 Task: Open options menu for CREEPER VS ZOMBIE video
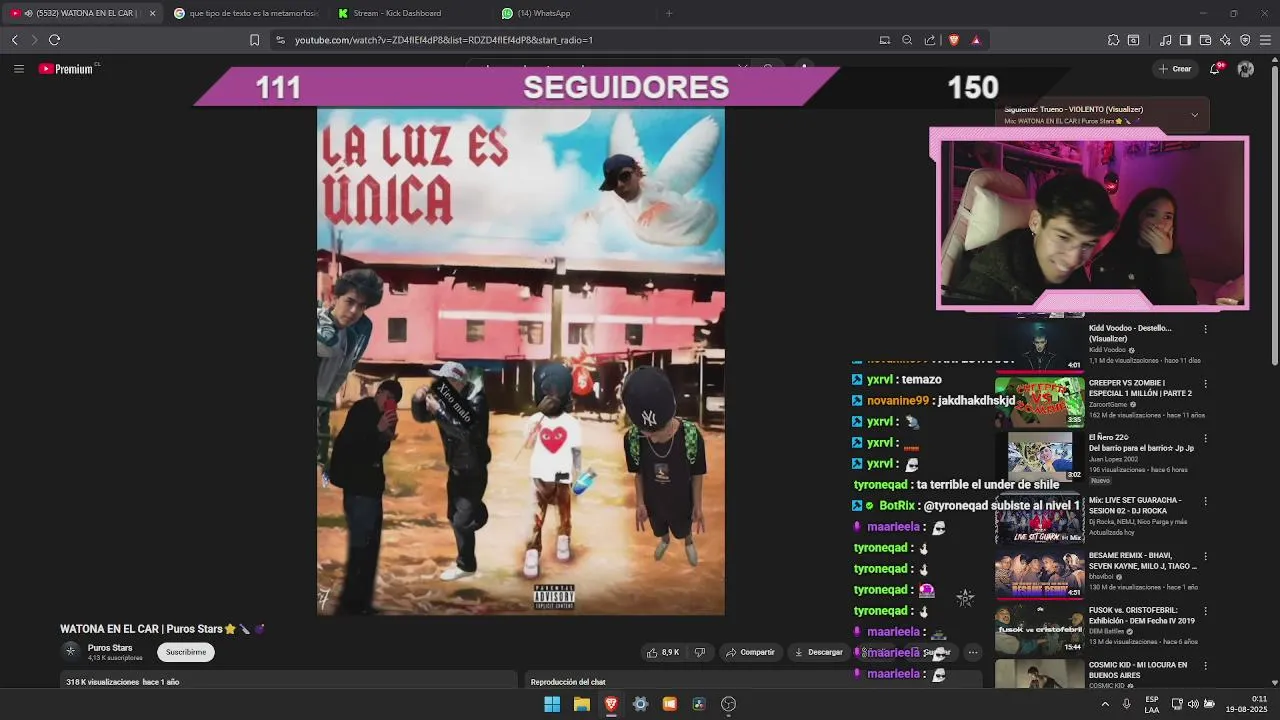coord(1205,384)
